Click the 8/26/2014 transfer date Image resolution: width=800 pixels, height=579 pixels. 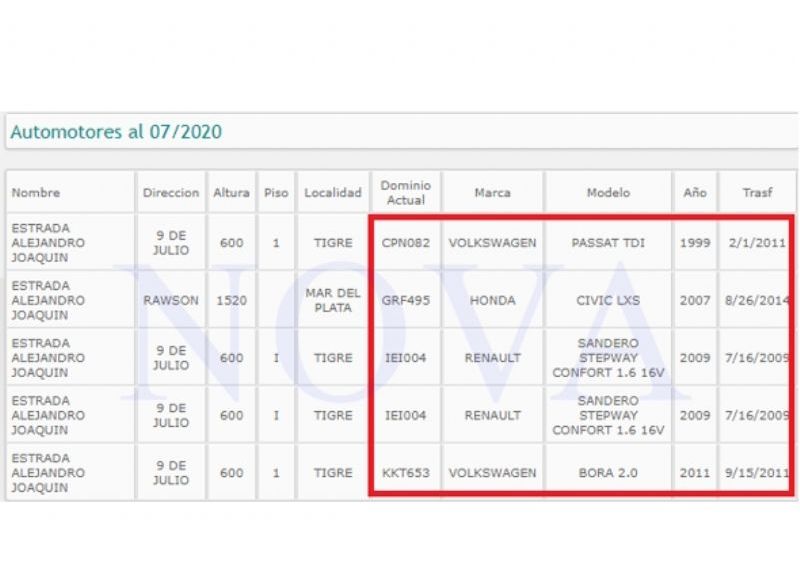(757, 300)
